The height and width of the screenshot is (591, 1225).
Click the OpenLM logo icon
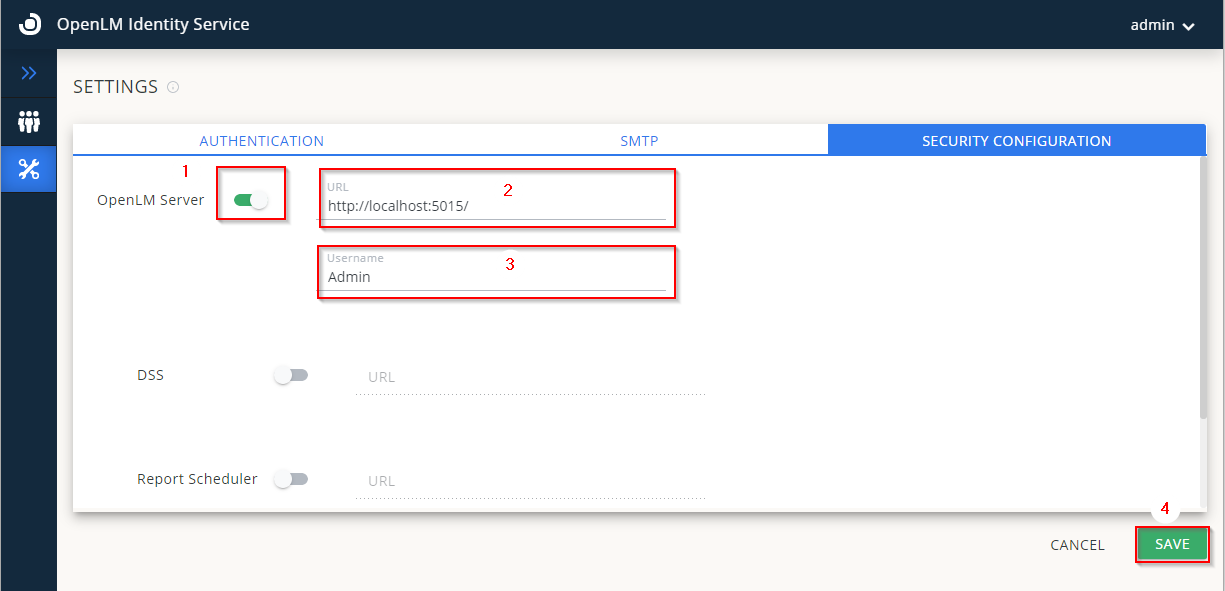pos(30,24)
